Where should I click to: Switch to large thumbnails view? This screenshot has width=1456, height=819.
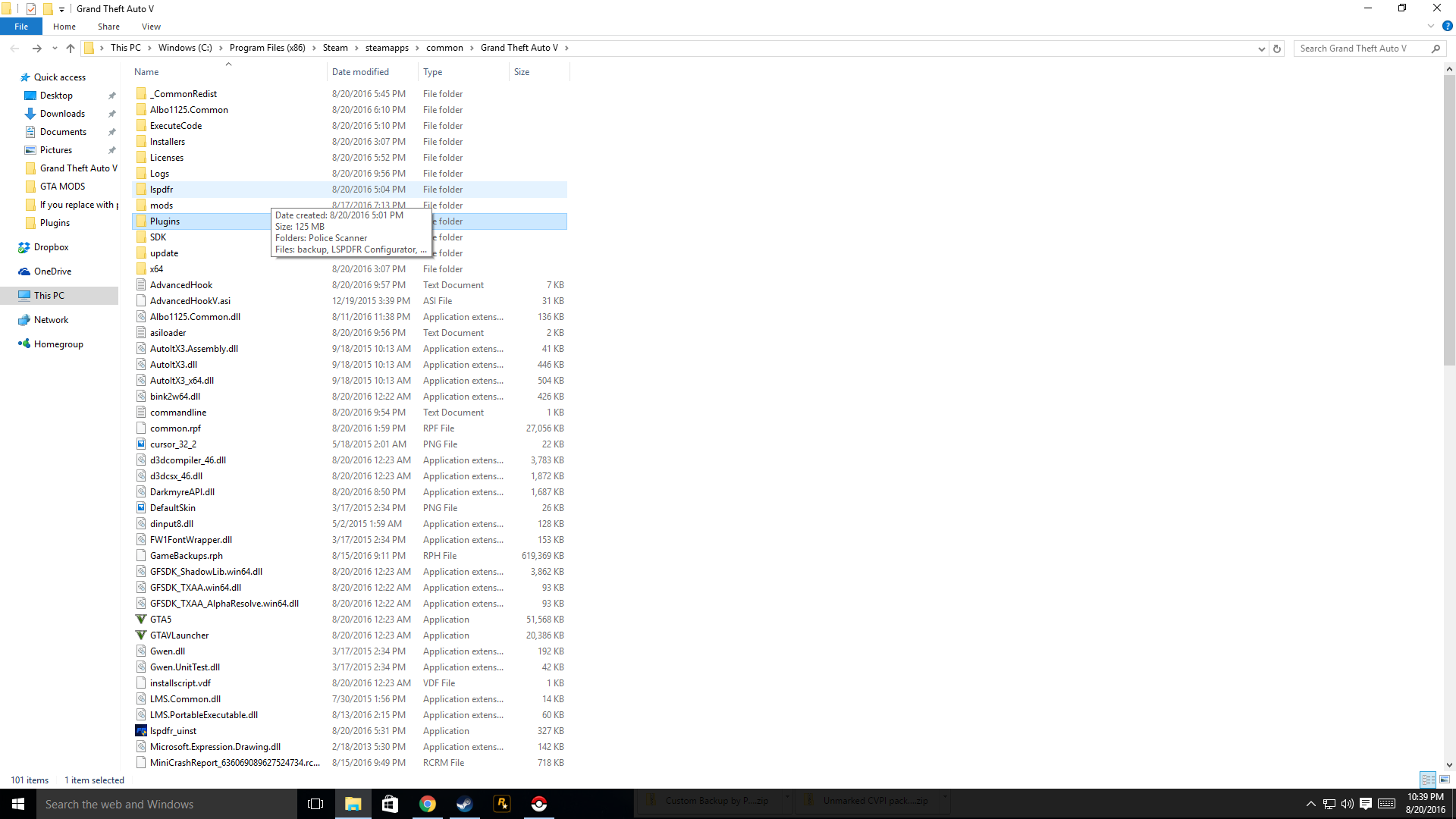click(1445, 780)
